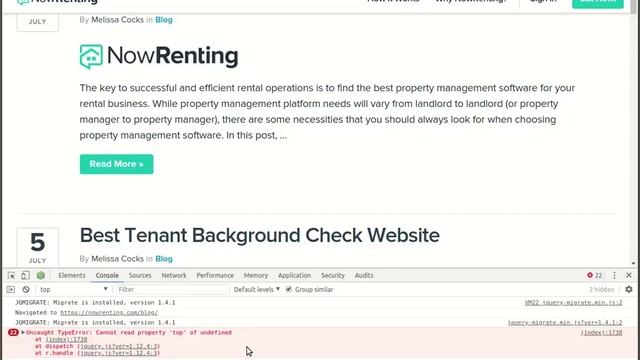Open console settings gear
Image resolution: width=640 pixels, height=360 pixels.
coord(629,289)
